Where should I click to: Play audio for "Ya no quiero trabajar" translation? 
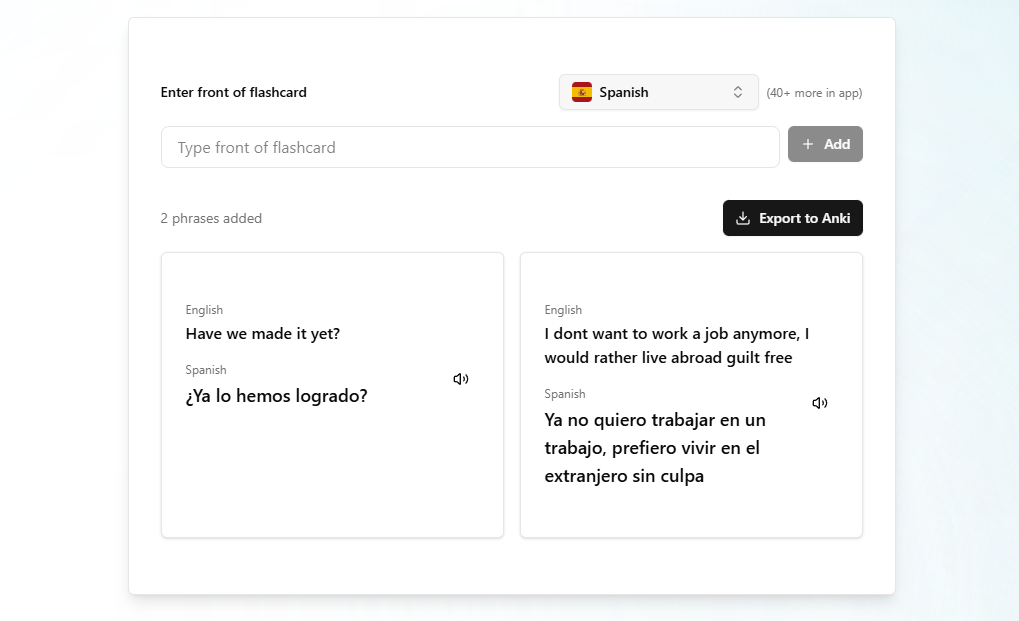pos(820,403)
